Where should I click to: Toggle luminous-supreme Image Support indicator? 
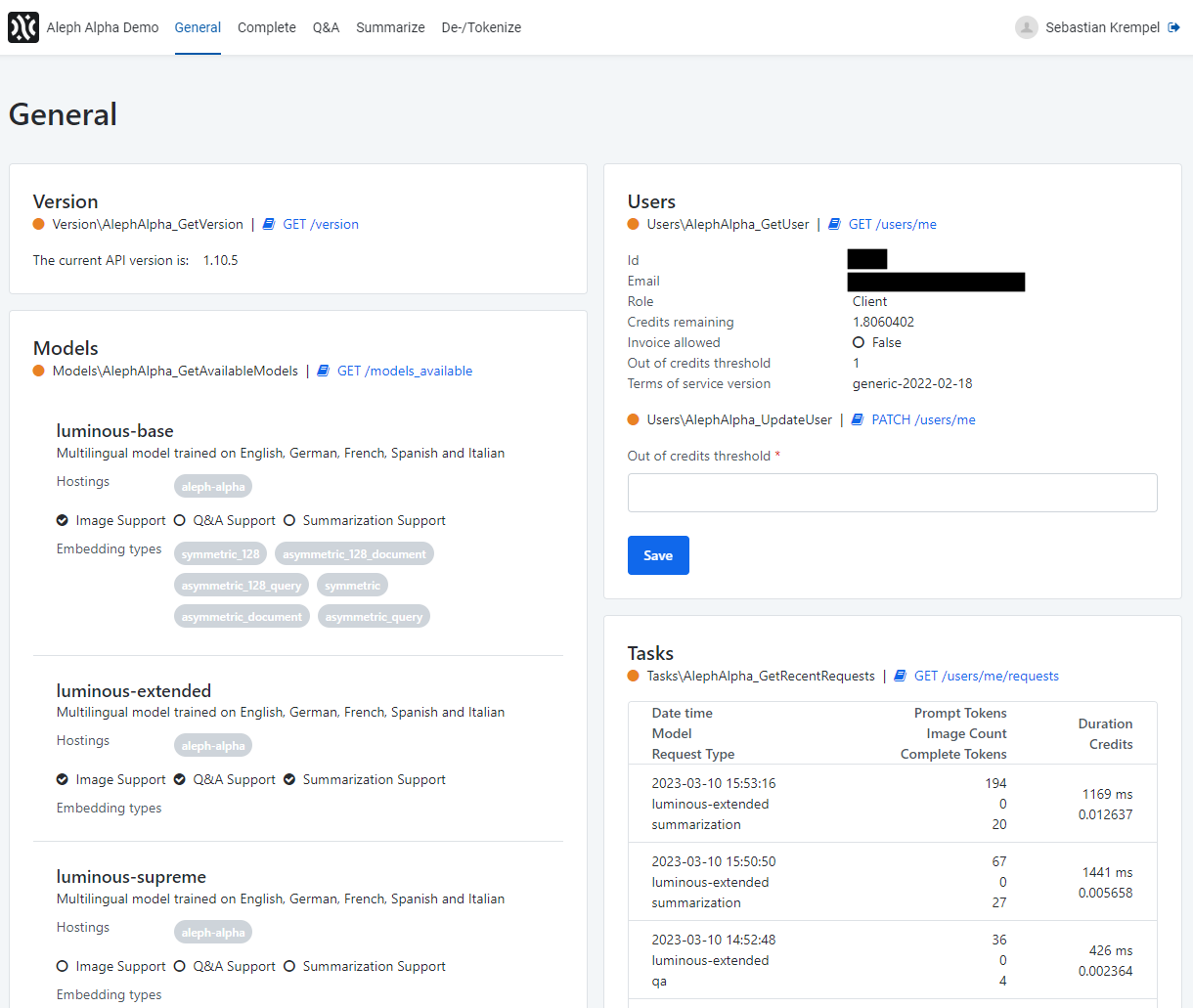(x=63, y=966)
